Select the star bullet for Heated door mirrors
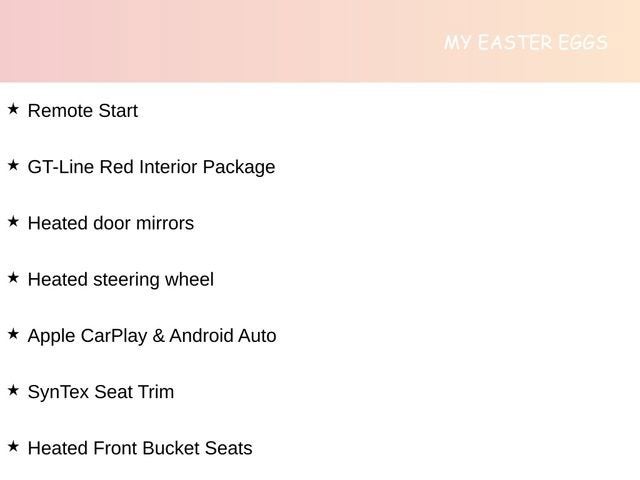Image resolution: width=640 pixels, height=480 pixels. click(x=13, y=221)
